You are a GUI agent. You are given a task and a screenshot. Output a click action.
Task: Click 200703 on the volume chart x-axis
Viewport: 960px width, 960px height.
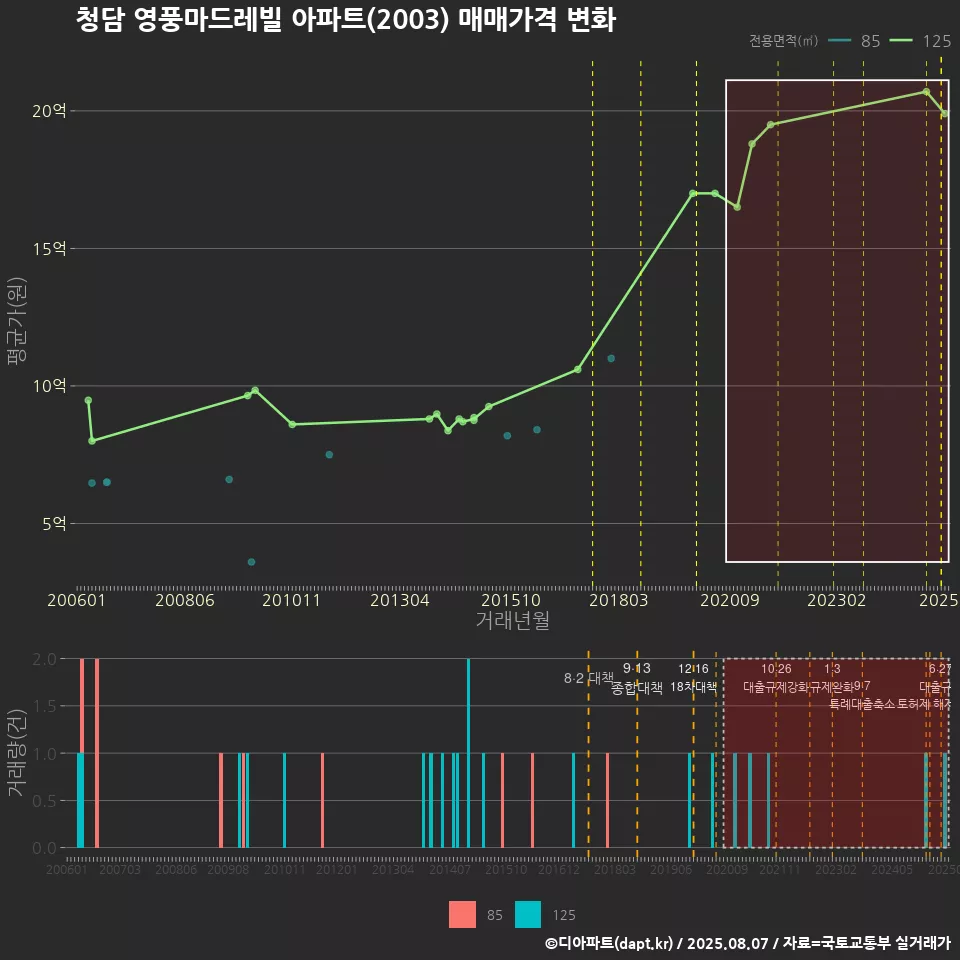click(x=120, y=869)
